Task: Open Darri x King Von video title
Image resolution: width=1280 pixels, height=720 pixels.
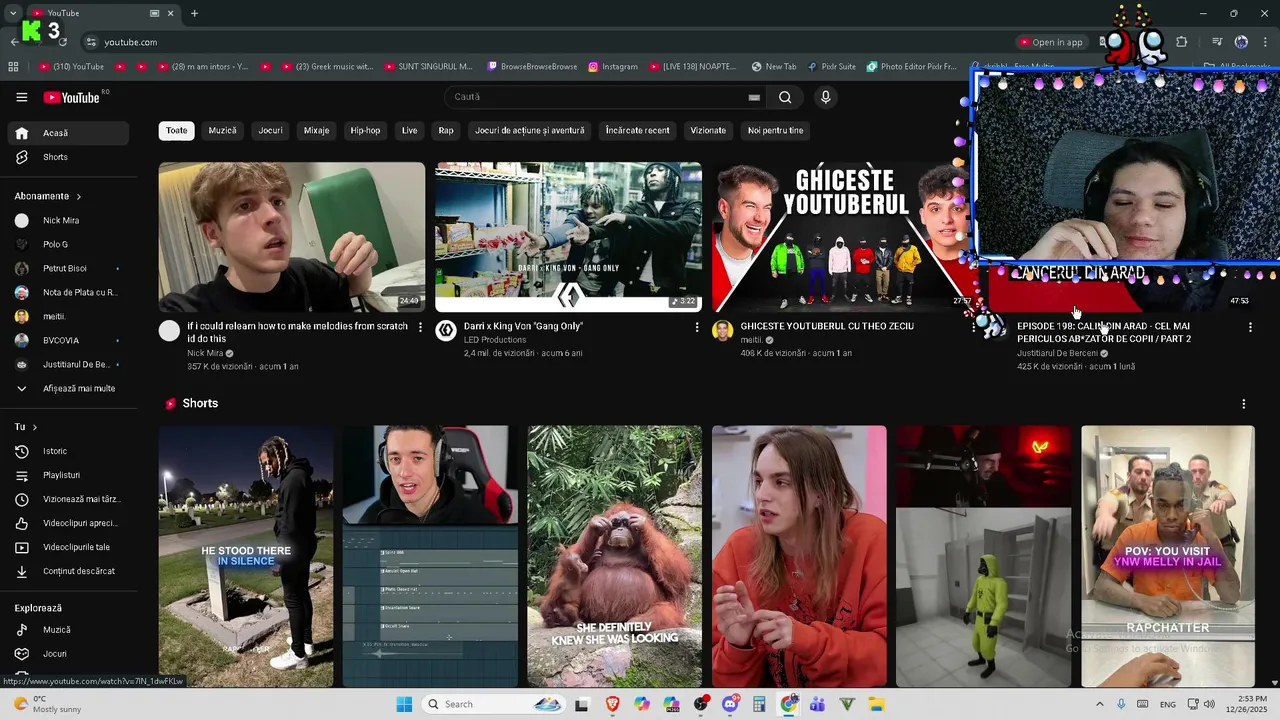Action: pos(523,326)
